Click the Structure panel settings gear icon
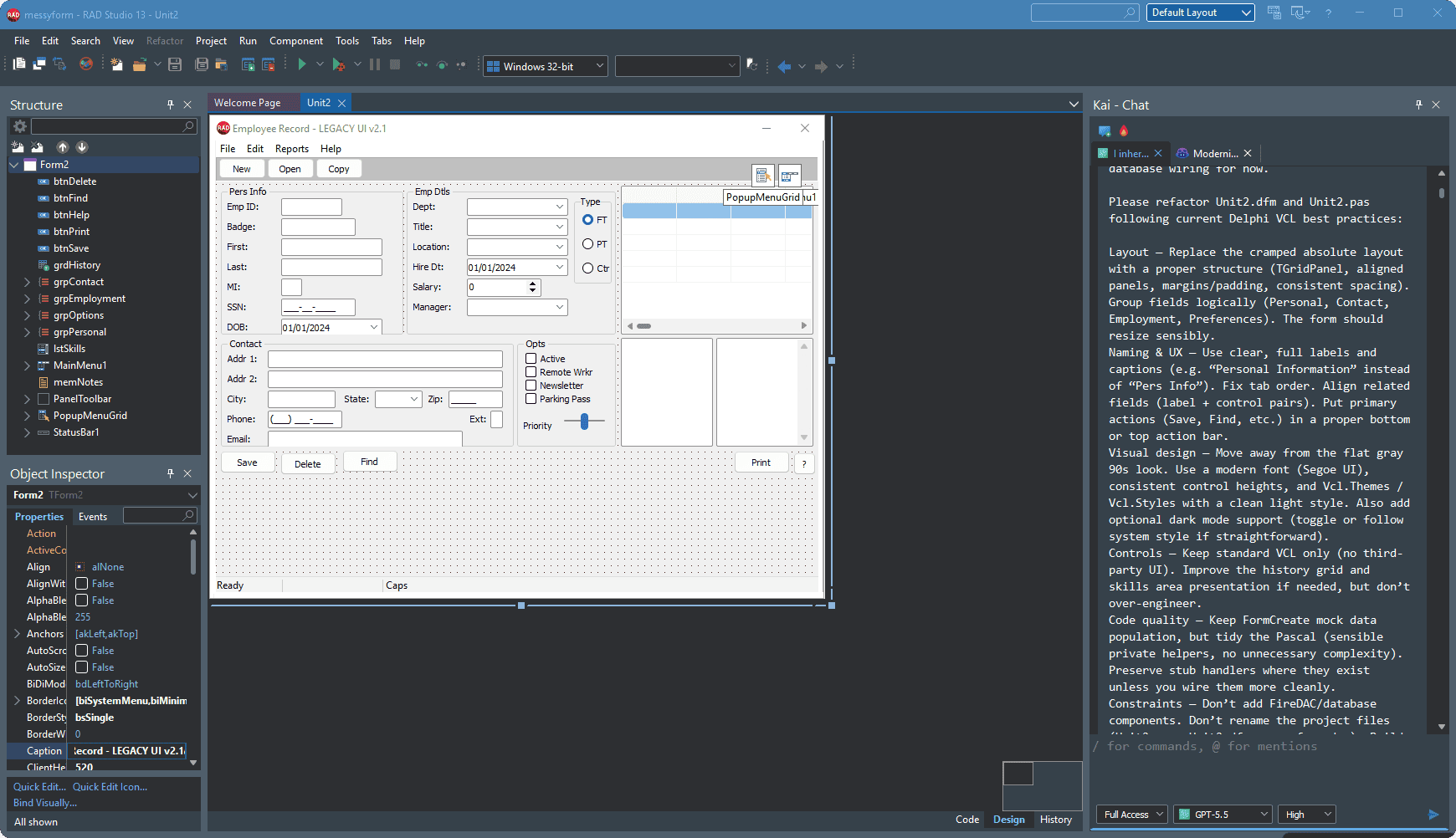Image resolution: width=1456 pixels, height=838 pixels. (x=20, y=126)
